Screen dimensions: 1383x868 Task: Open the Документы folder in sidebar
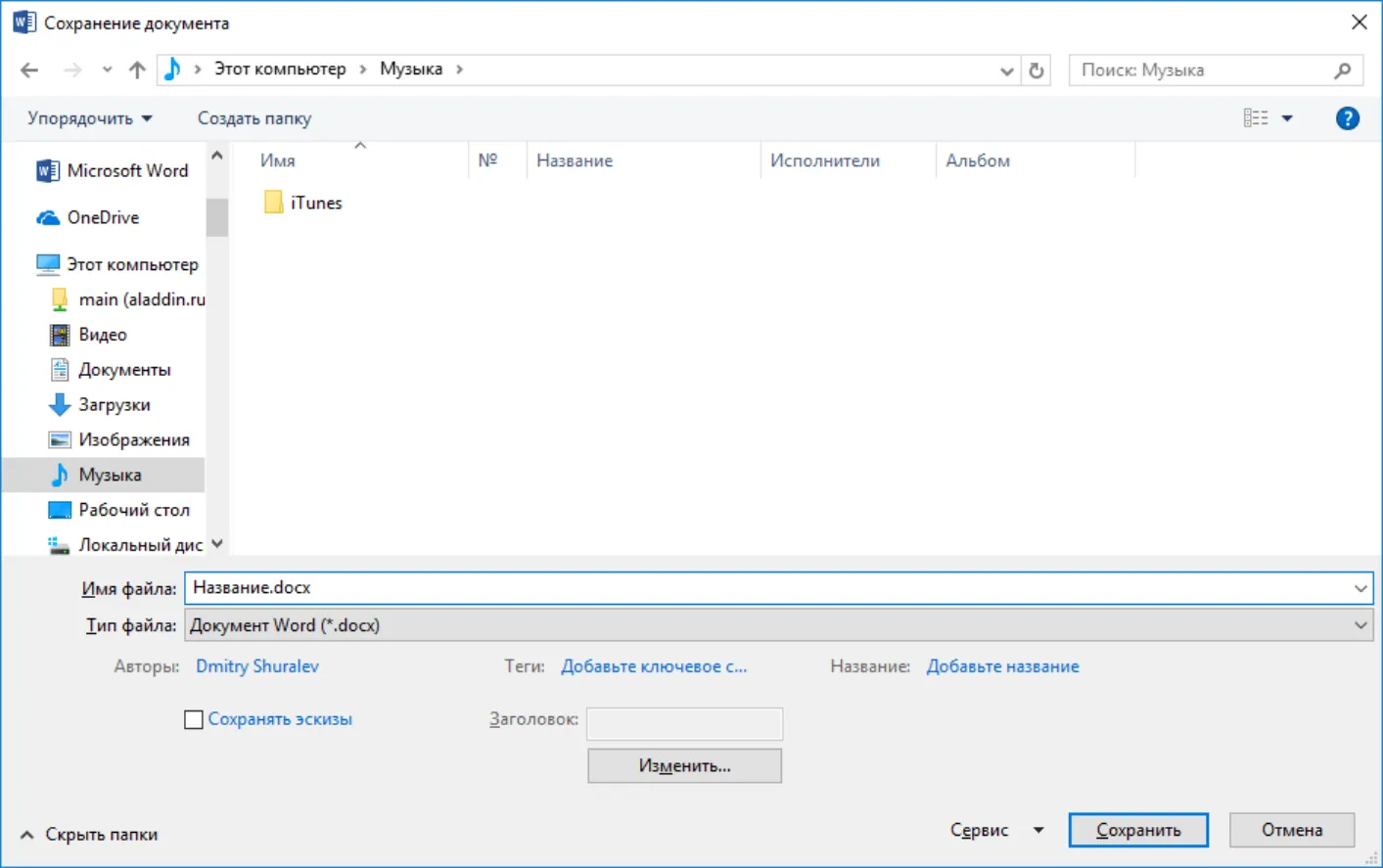(x=111, y=370)
